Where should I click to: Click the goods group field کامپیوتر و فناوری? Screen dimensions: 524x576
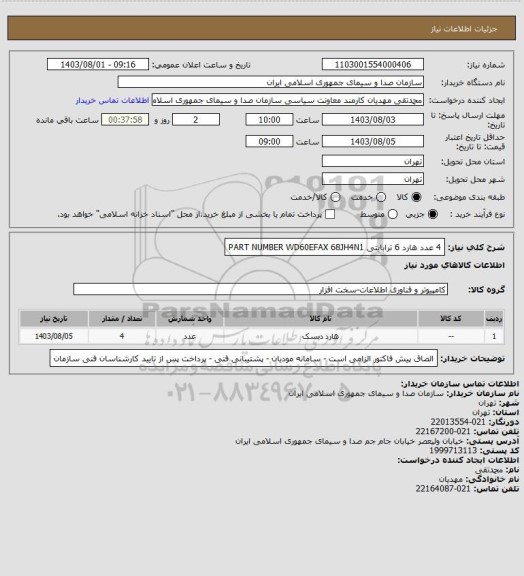pos(260,289)
